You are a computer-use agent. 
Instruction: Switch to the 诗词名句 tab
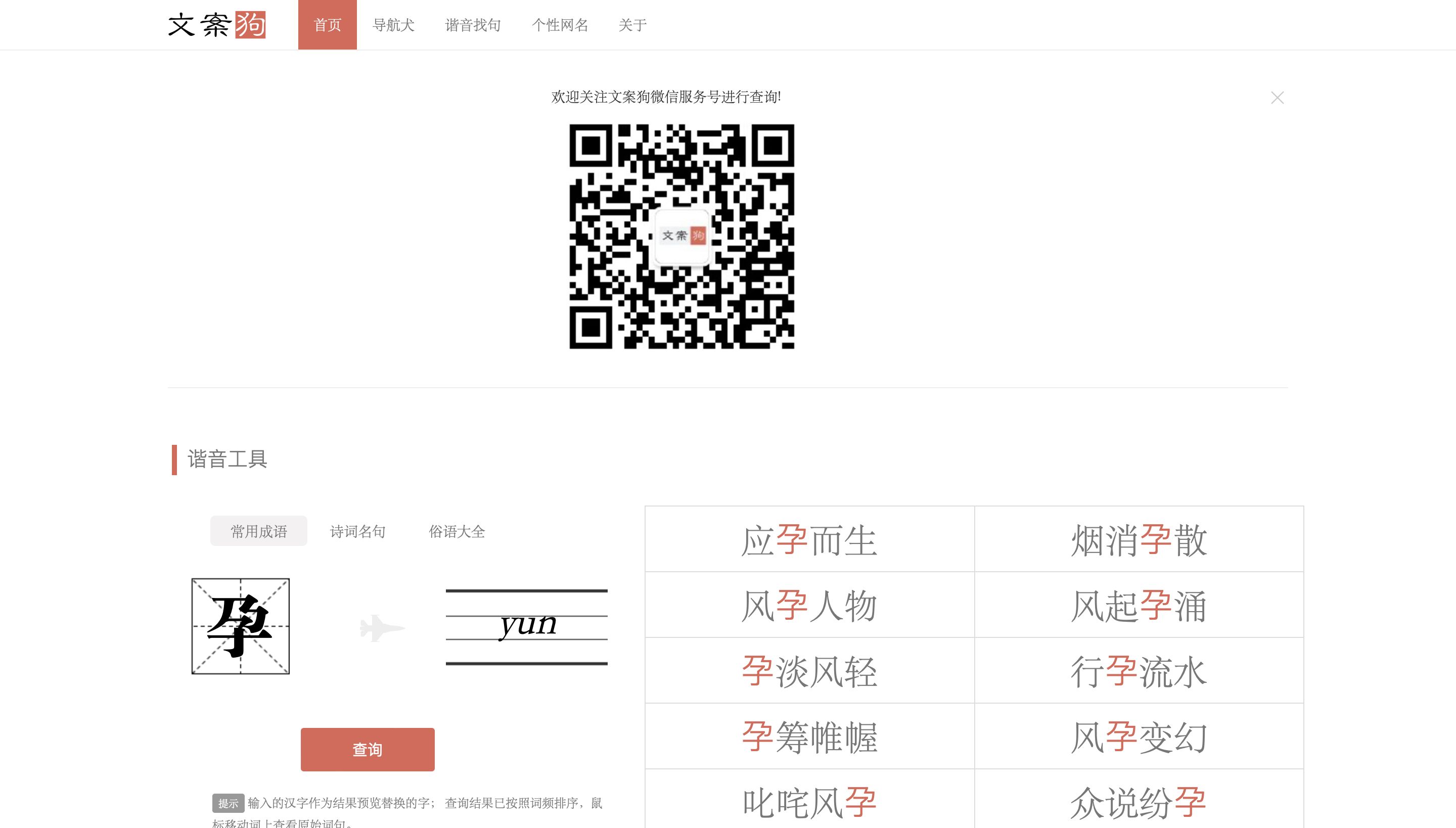(358, 531)
